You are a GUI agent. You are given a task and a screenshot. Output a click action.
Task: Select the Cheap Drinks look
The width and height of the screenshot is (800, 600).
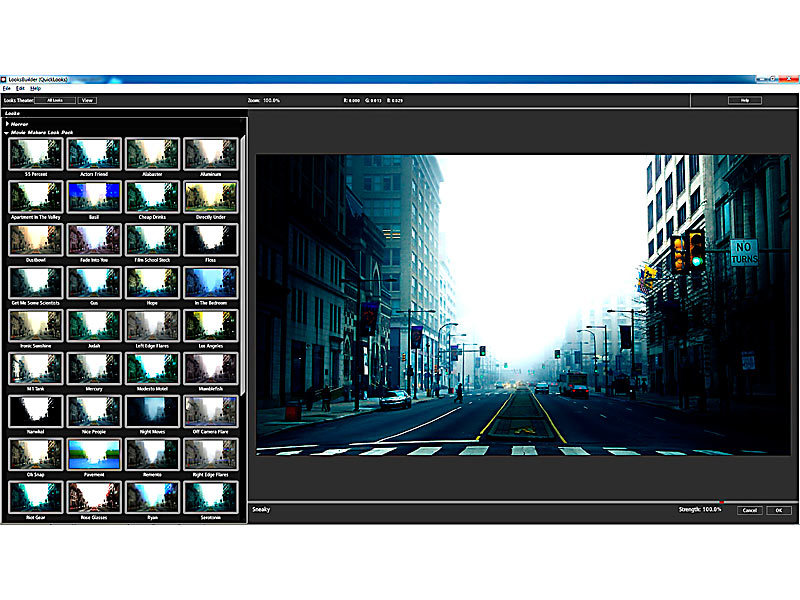pyautogui.click(x=152, y=197)
